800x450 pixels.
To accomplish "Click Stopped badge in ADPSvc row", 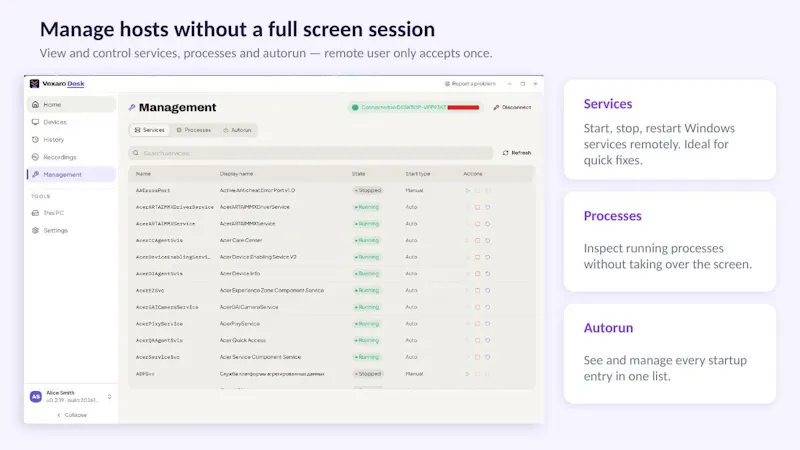I will [367, 374].
